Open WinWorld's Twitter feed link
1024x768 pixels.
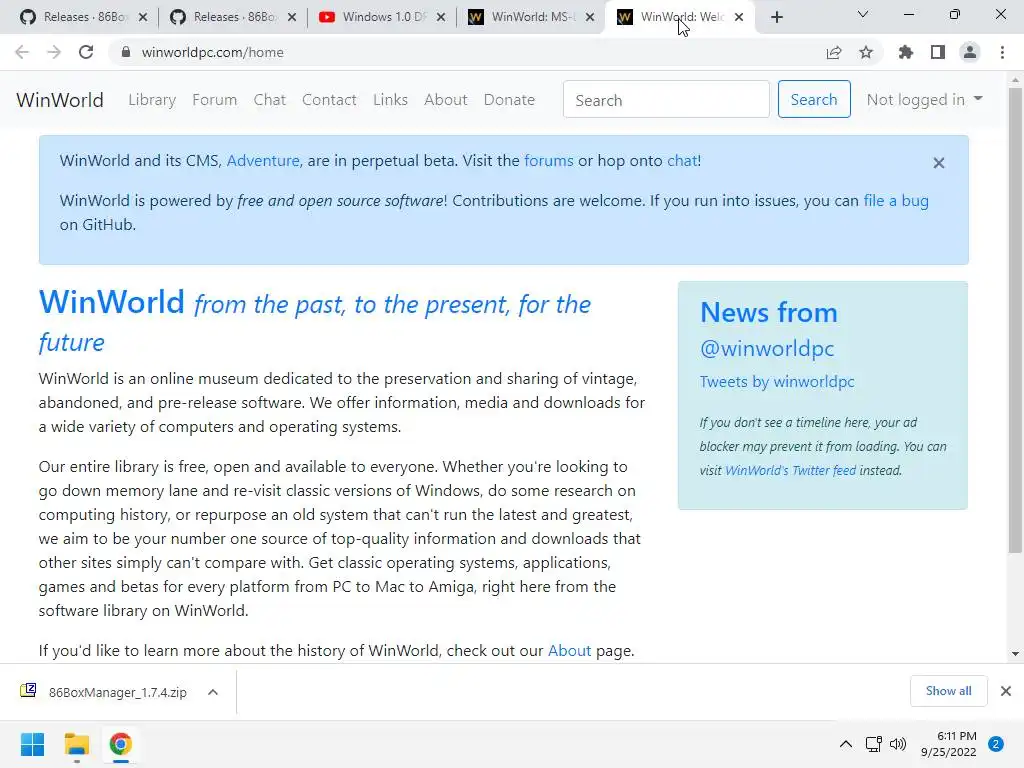pos(790,470)
